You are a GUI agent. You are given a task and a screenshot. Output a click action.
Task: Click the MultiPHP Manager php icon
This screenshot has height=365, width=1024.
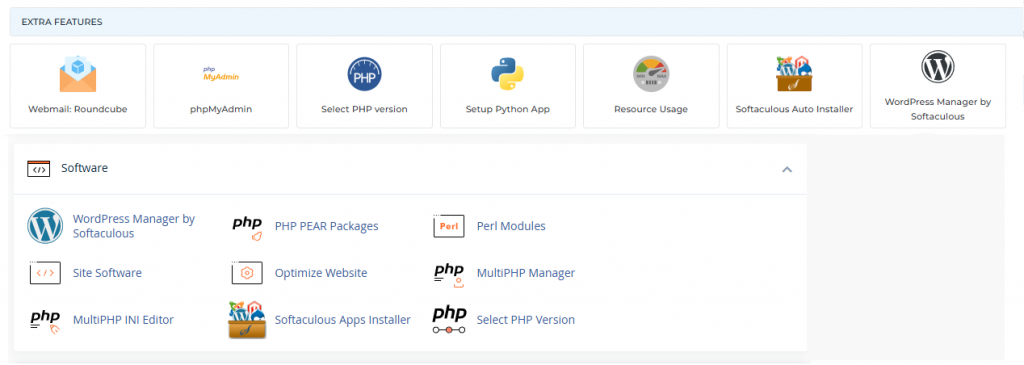pos(449,274)
